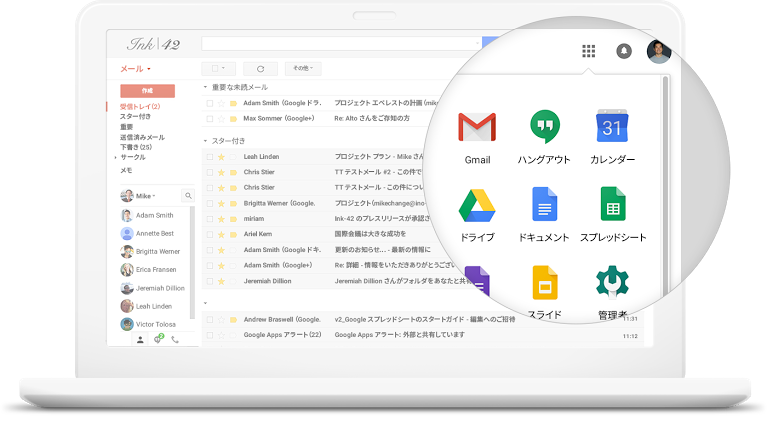Open 送信済みメール sent mail
Image resolution: width=767 pixels, height=428 pixels.
(142, 137)
